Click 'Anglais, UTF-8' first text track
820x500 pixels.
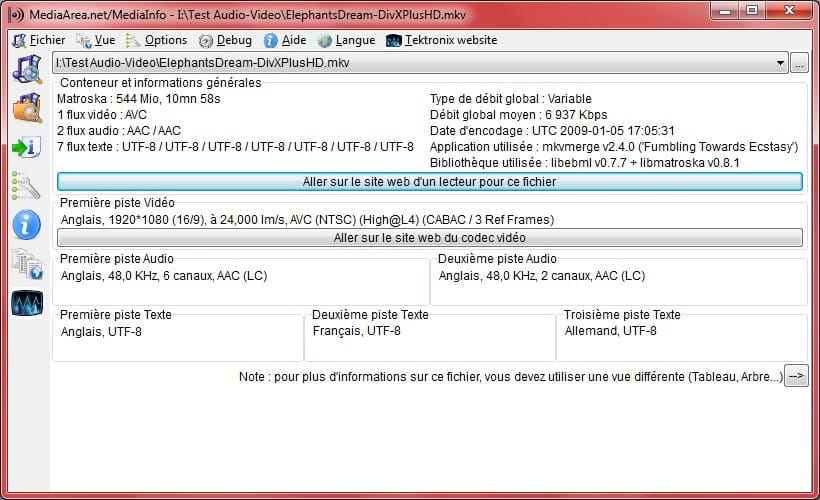click(x=101, y=332)
